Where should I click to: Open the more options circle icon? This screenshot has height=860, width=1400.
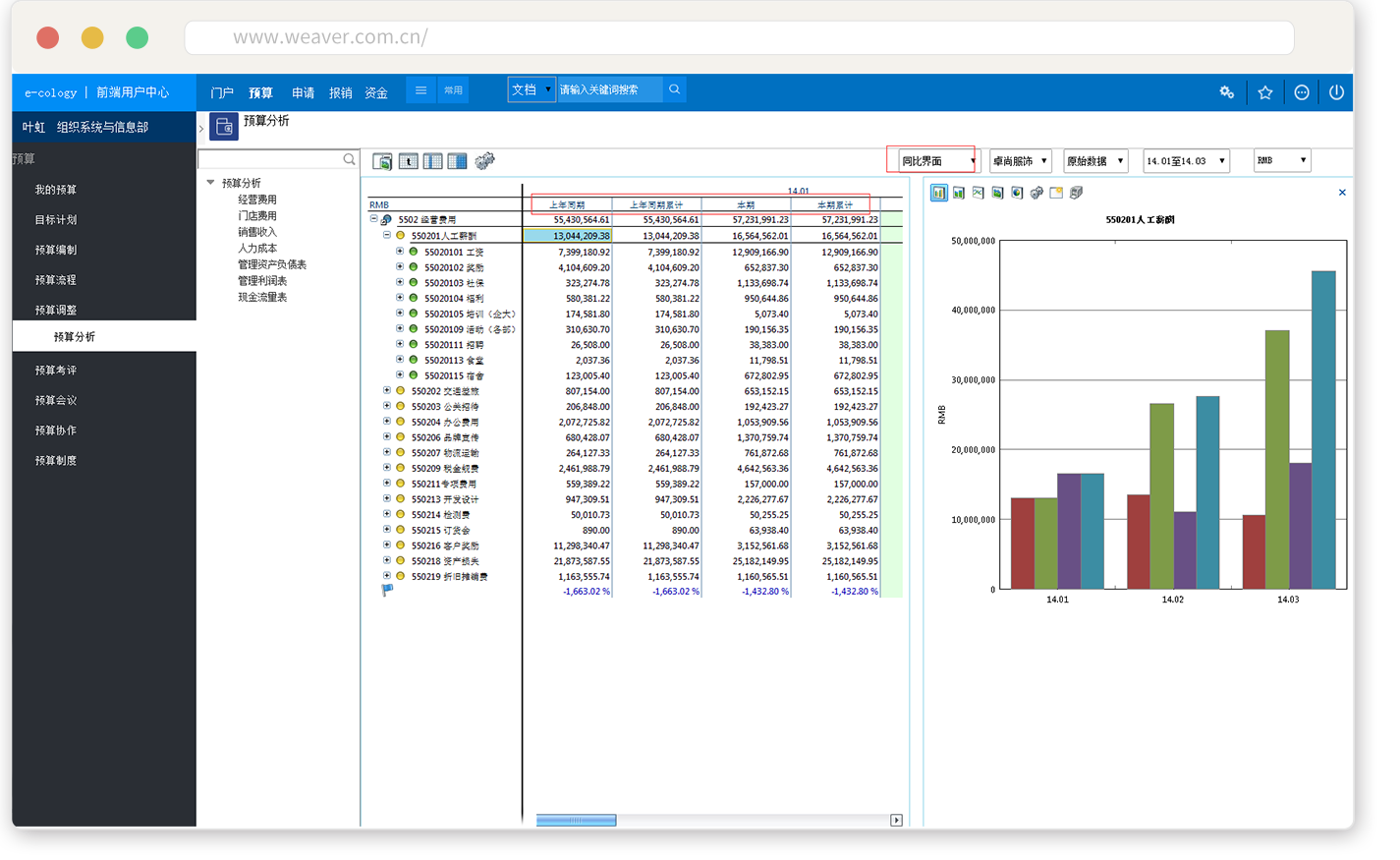coord(1302,92)
